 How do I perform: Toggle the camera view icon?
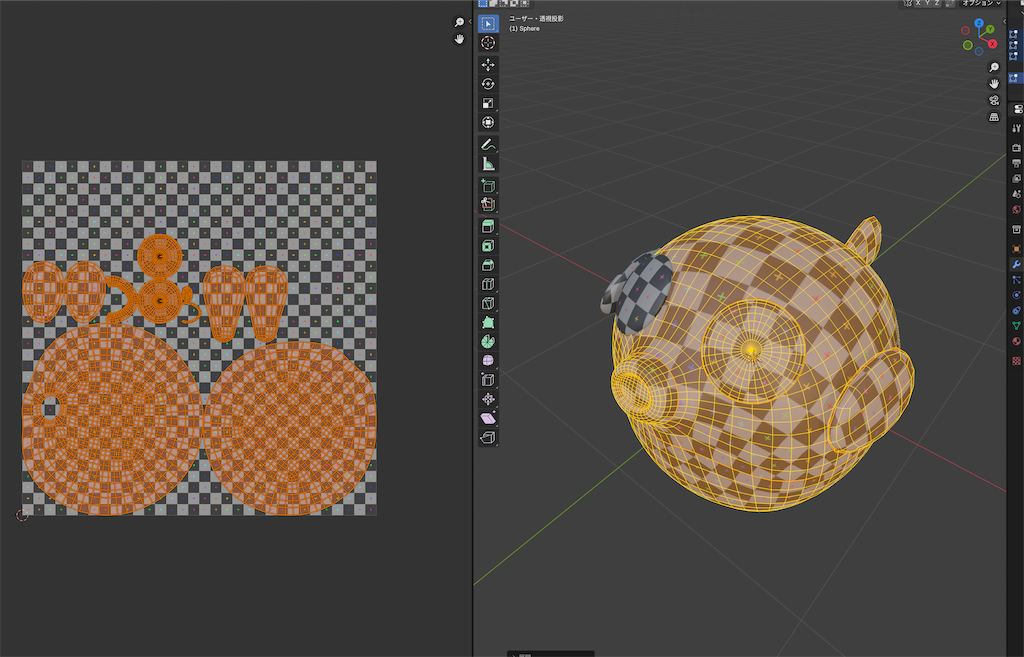[994, 101]
